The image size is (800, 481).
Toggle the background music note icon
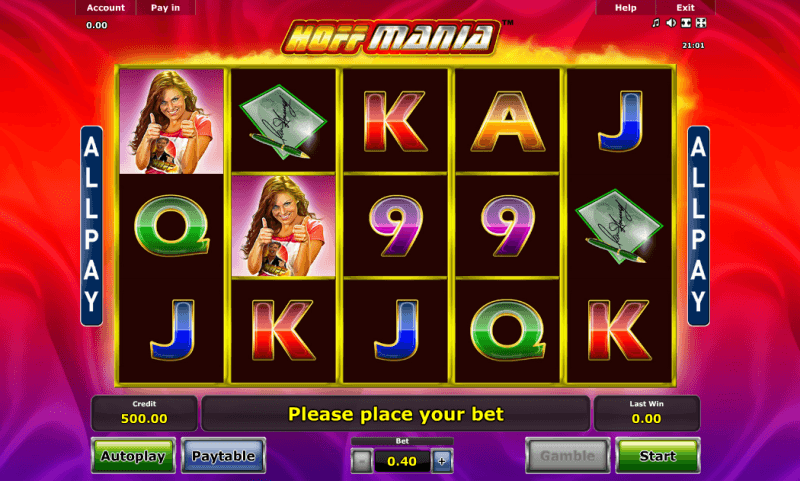656,23
